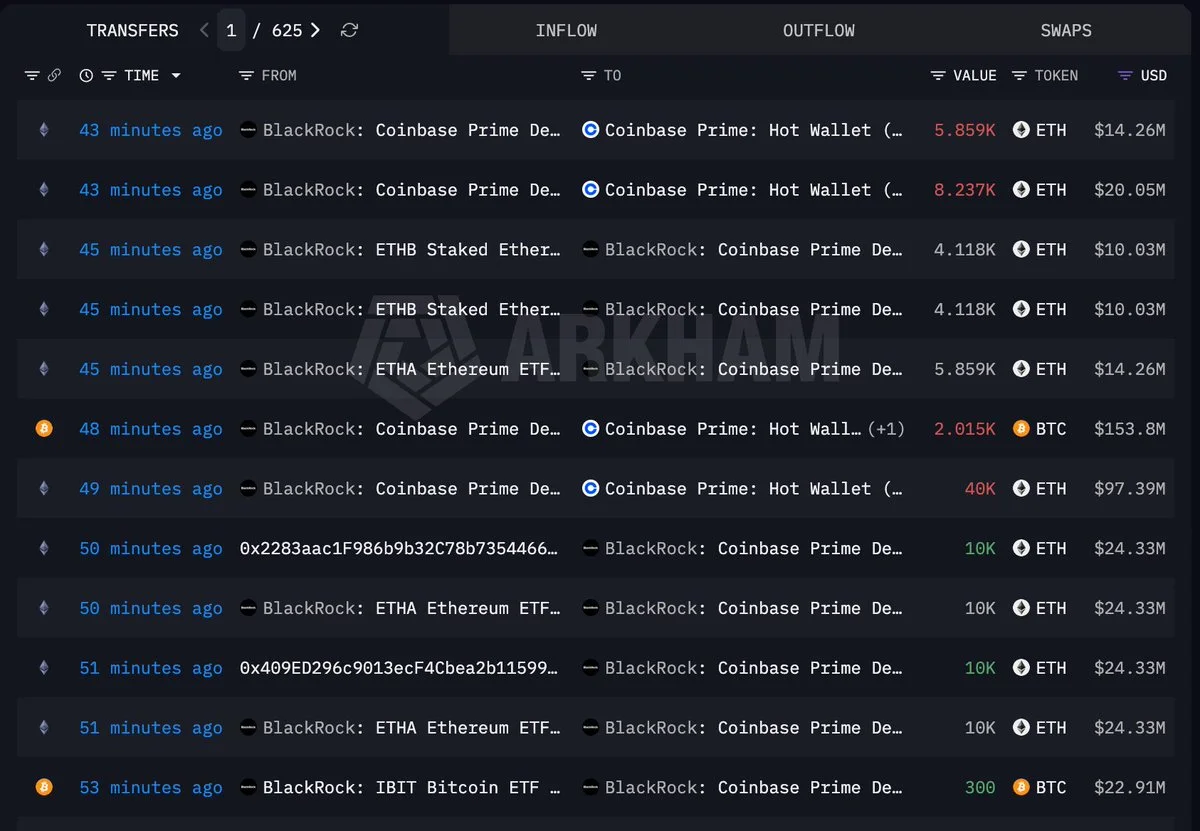Viewport: 1200px width, 831px height.
Task: Click the page number 1 field
Action: point(231,30)
